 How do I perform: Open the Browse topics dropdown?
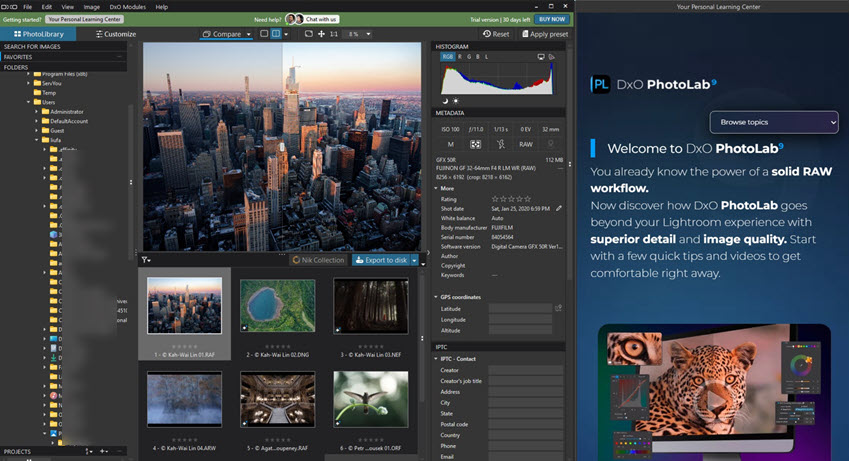[x=774, y=122]
